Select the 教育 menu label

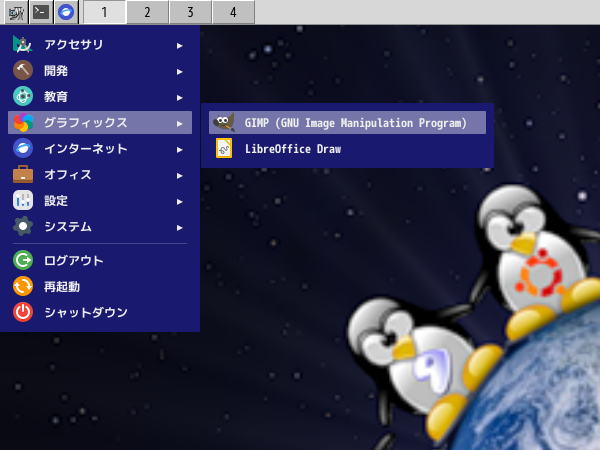tap(56, 96)
